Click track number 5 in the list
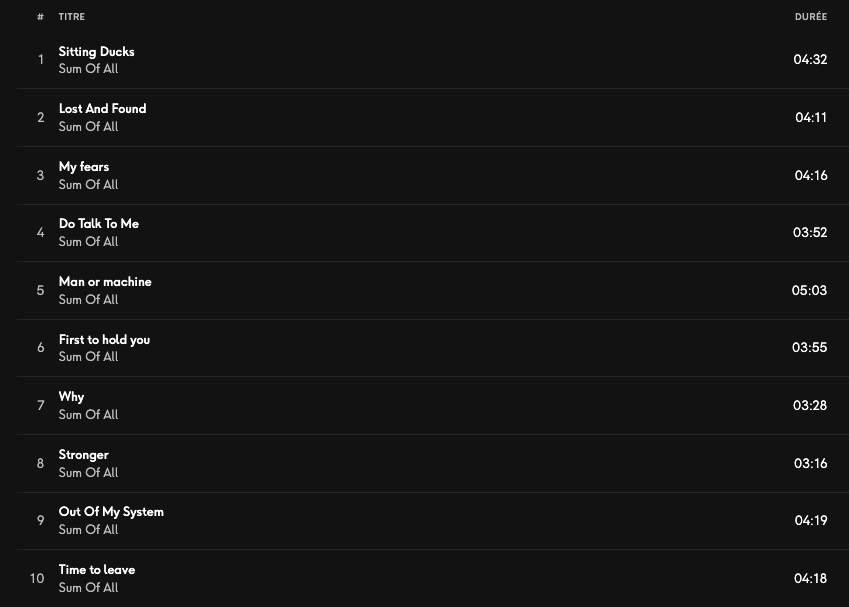This screenshot has width=849, height=607. [40, 290]
